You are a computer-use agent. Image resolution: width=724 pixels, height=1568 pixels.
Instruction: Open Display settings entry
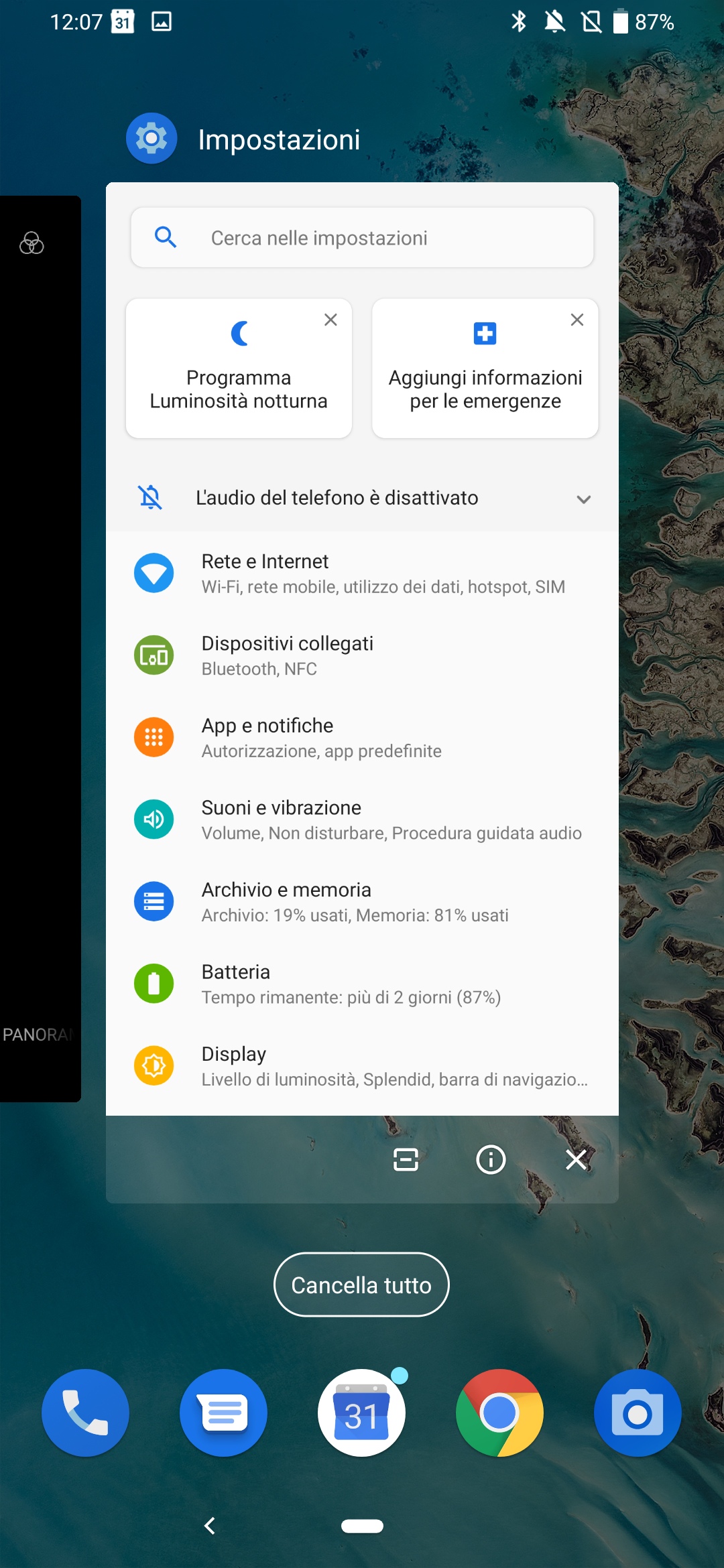pos(362,1066)
